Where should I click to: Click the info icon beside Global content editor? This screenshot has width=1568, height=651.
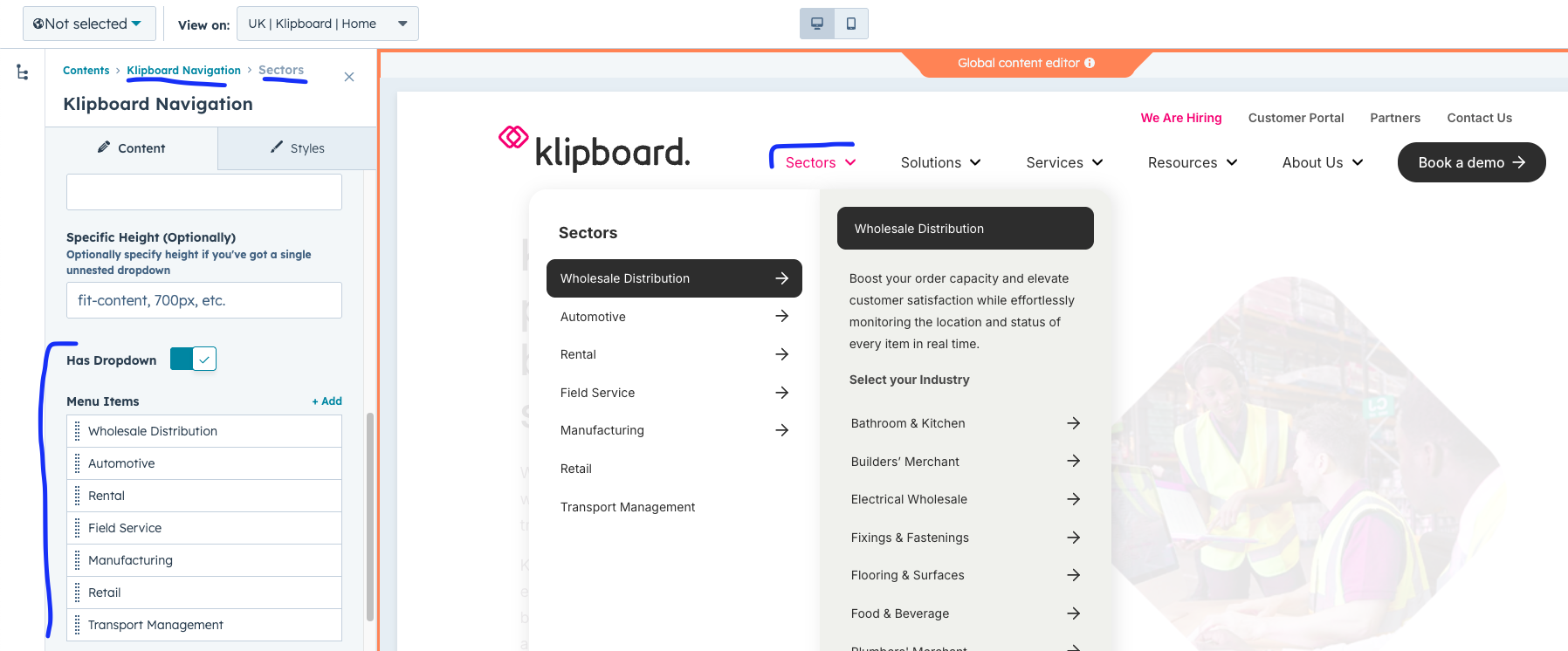click(x=1090, y=63)
